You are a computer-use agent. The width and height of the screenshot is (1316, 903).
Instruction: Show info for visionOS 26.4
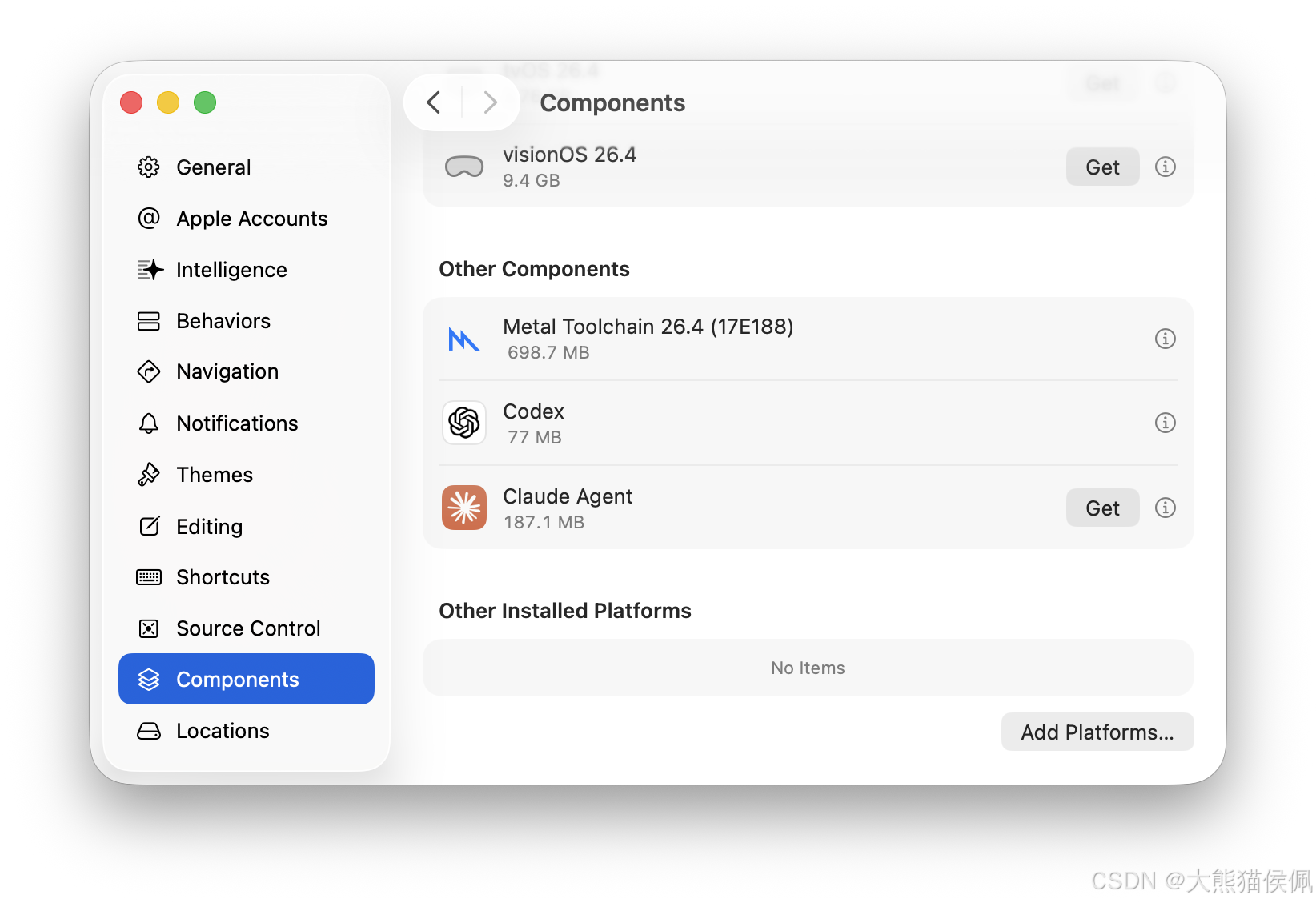1166,167
